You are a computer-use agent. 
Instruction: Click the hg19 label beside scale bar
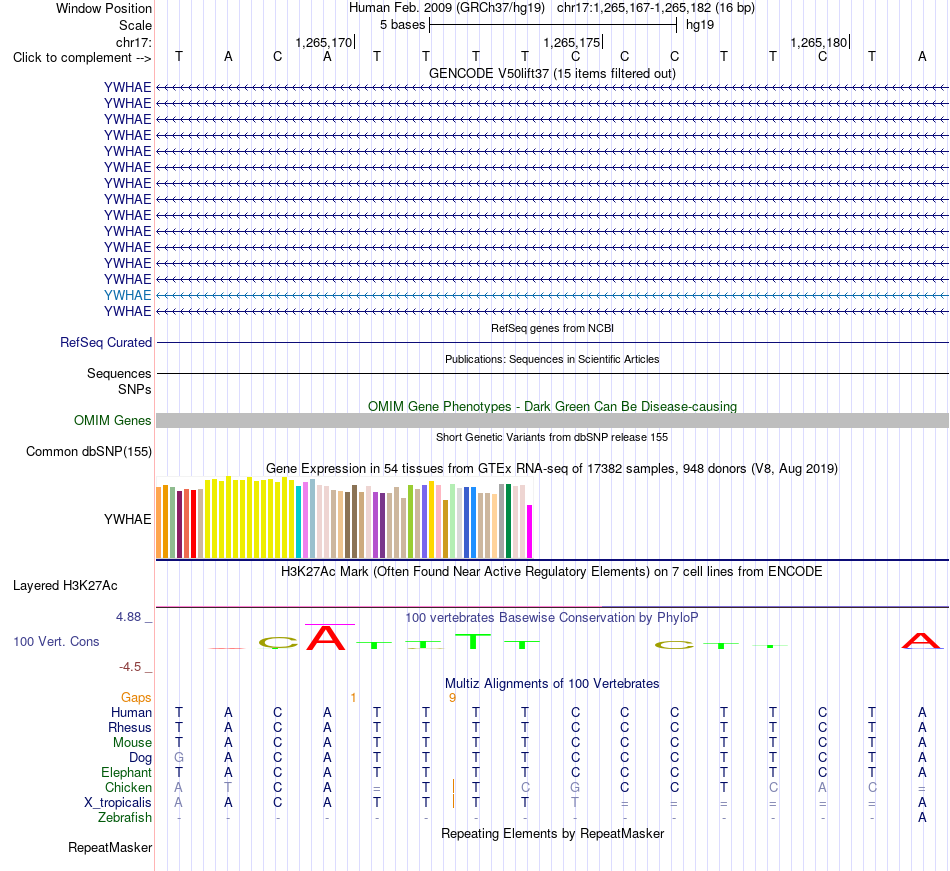click(700, 25)
